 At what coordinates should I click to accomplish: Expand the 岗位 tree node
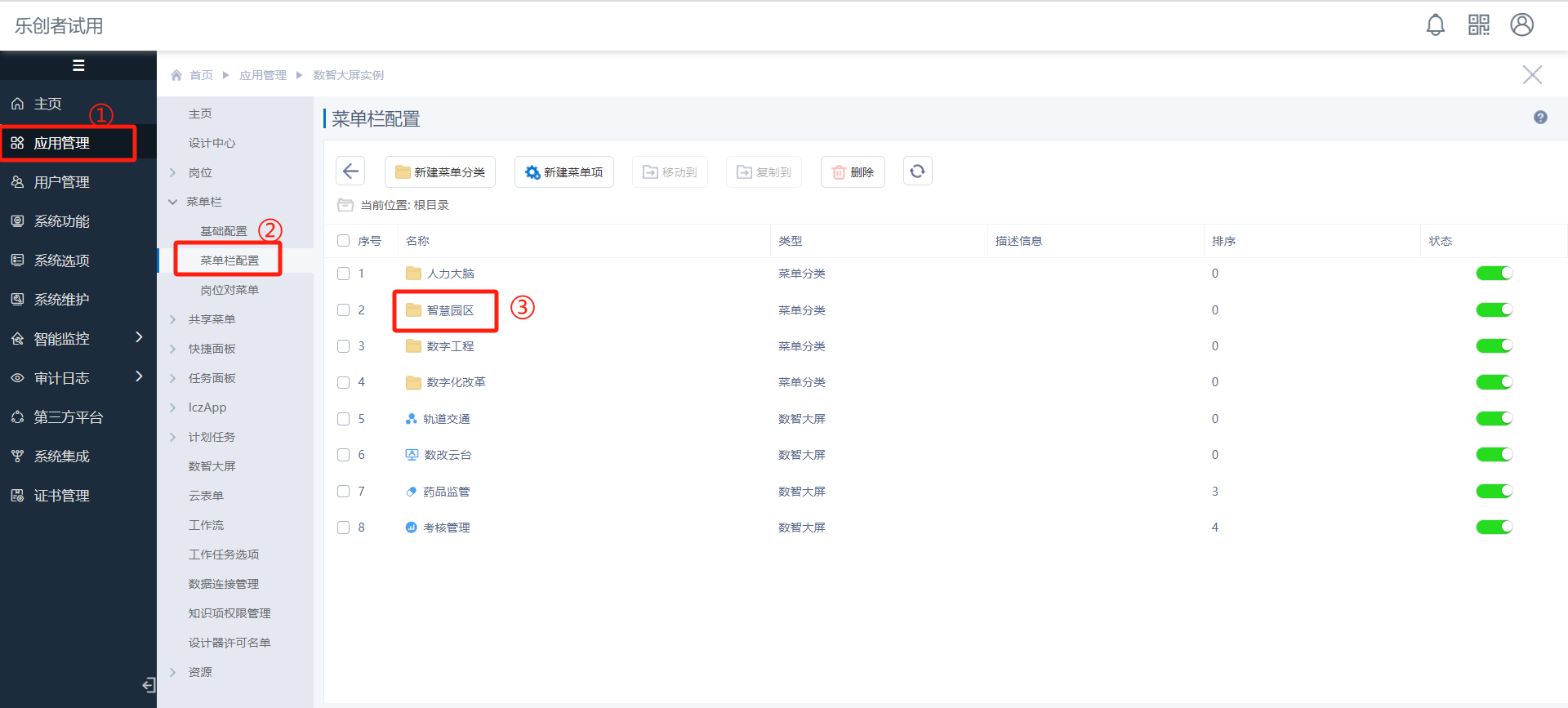[x=173, y=172]
